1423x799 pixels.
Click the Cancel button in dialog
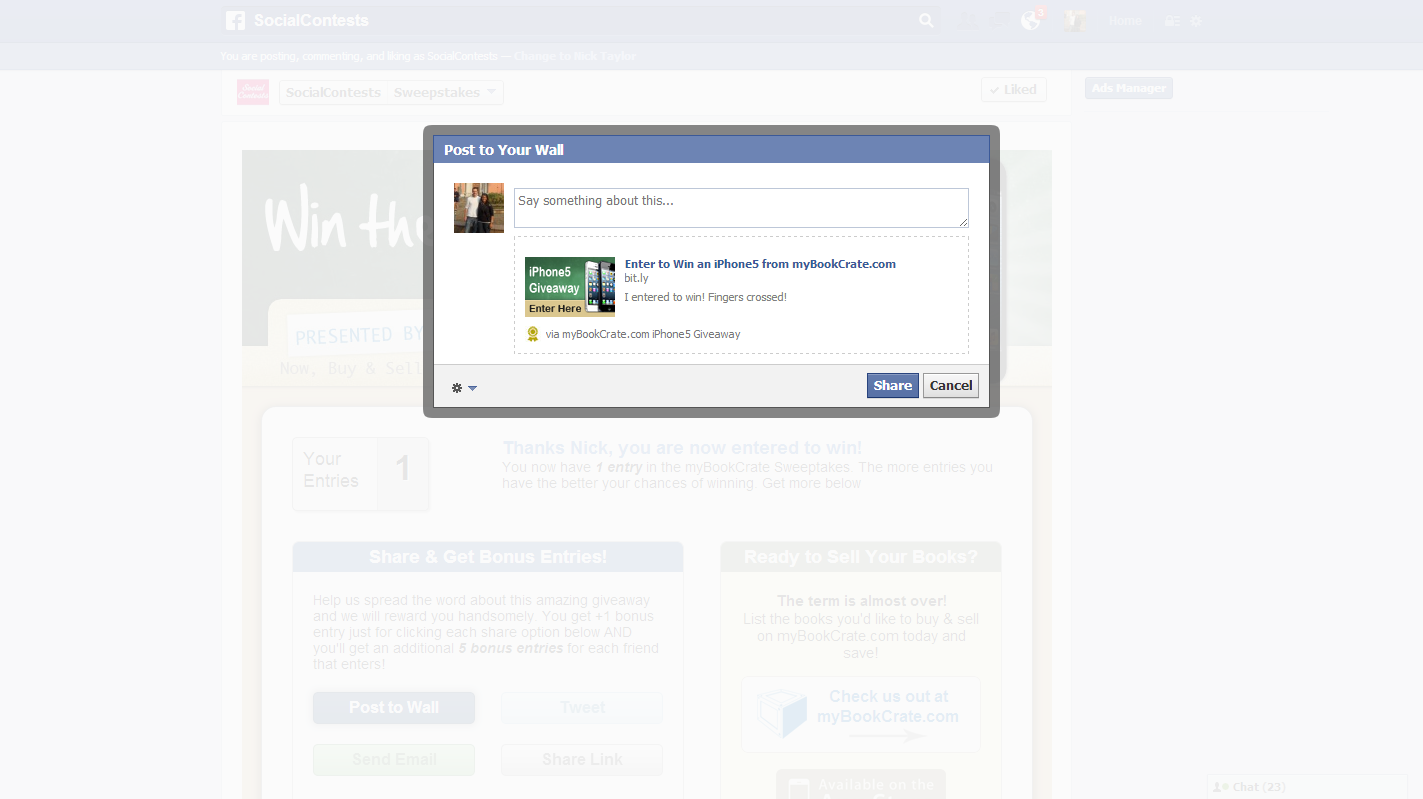pyautogui.click(x=951, y=385)
